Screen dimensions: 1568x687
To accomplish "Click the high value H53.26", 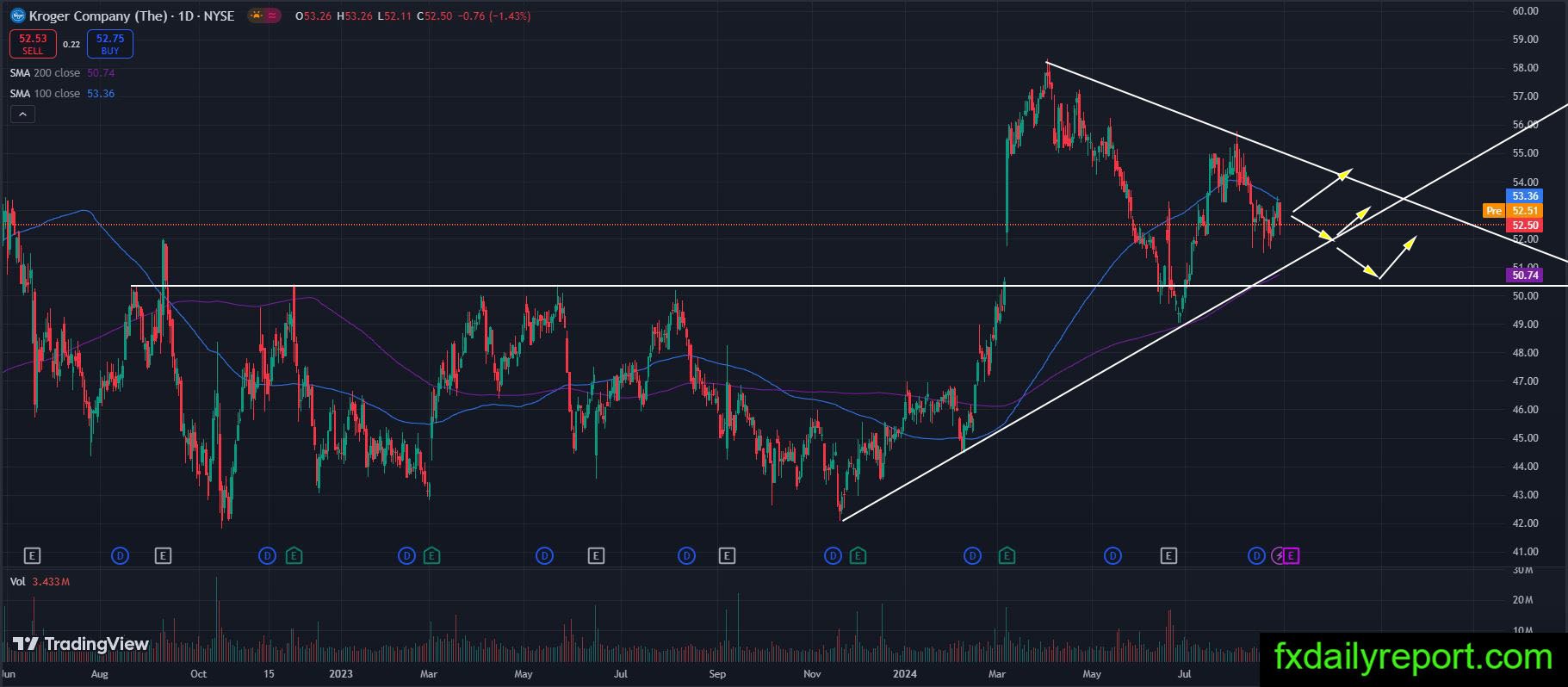I will point(354,16).
